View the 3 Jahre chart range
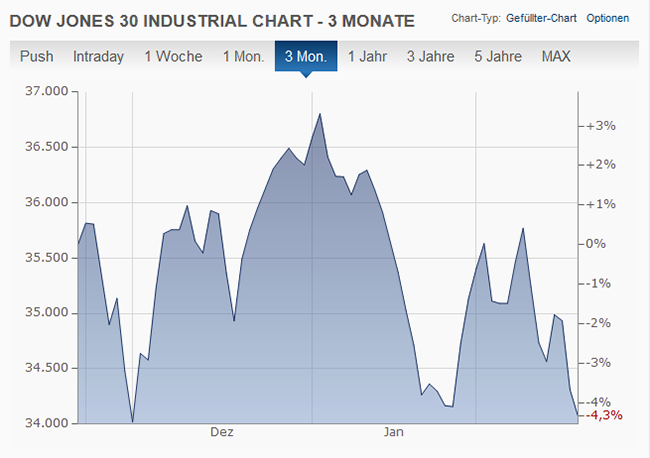 click(430, 56)
